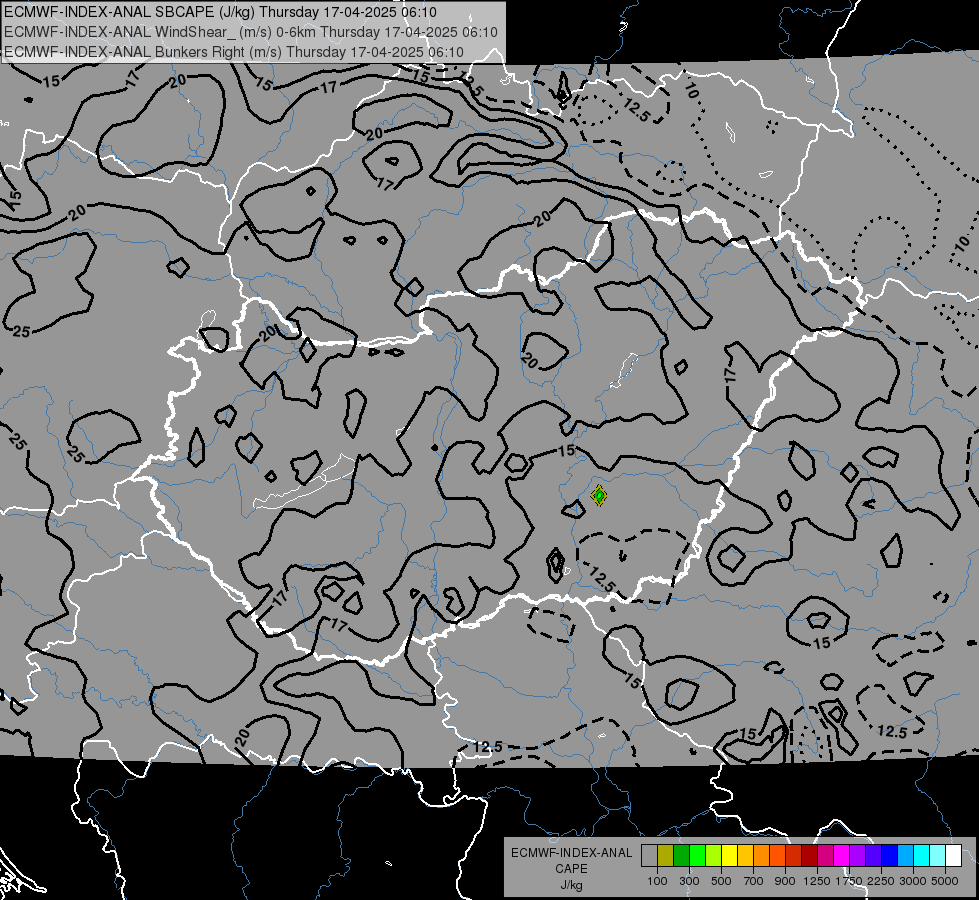Pick the dark green legend swatch
Screen dimensions: 979x900
[681, 856]
